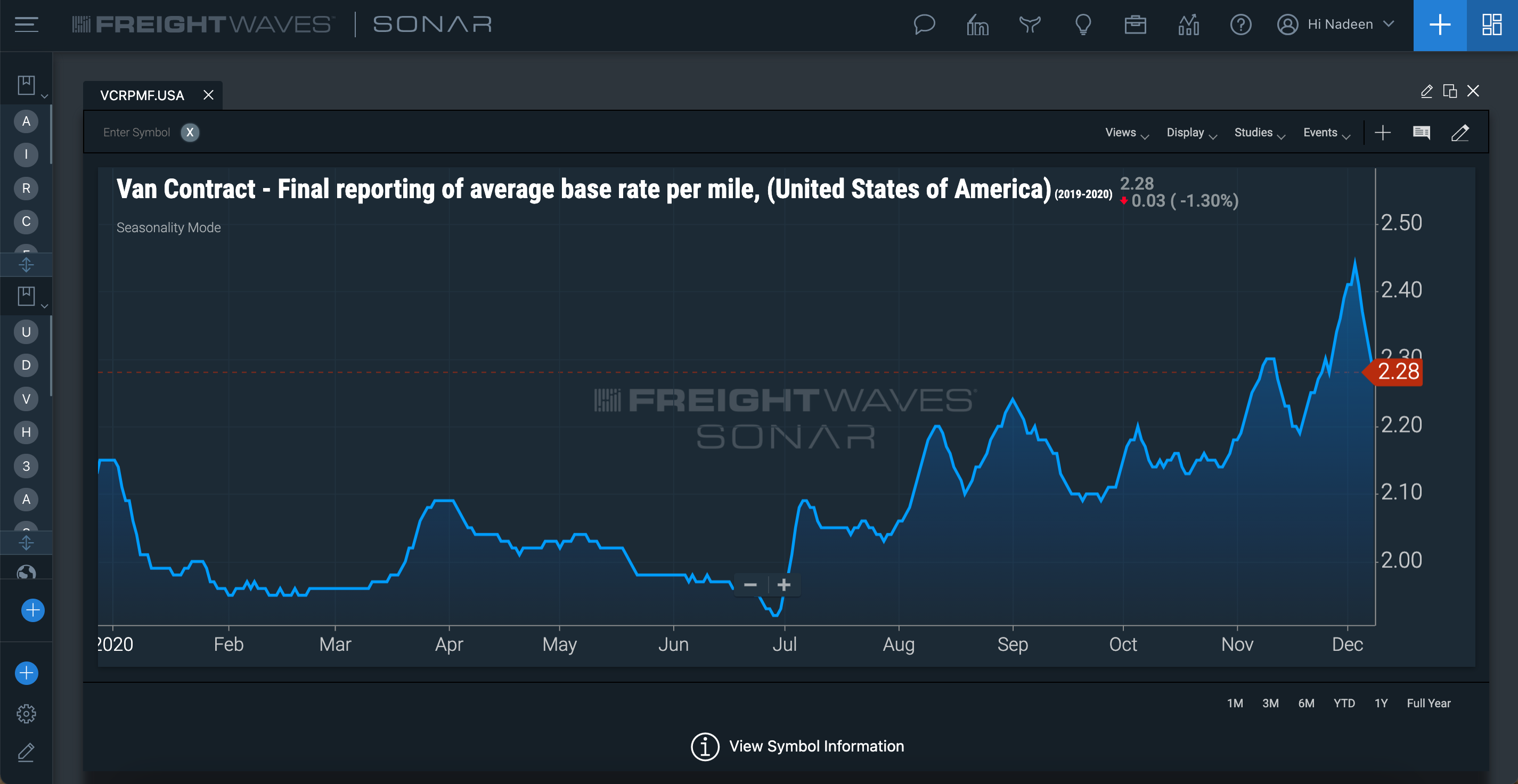This screenshot has width=1518, height=784.
Task: Click the chart notes panel icon
Action: tap(1422, 133)
